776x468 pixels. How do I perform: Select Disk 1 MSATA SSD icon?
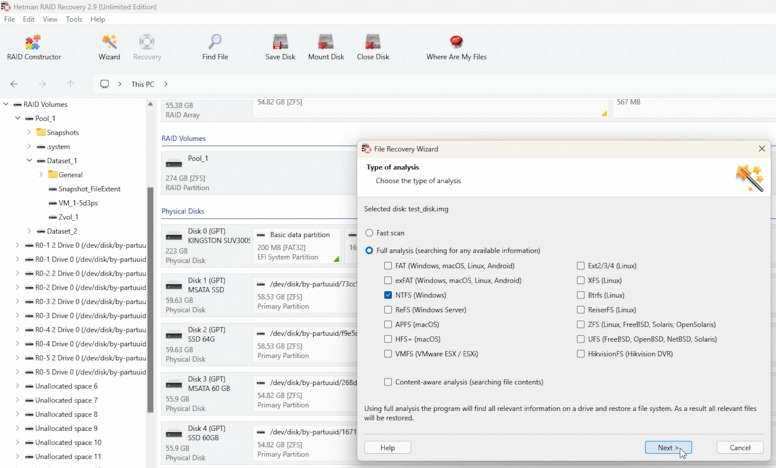point(174,285)
